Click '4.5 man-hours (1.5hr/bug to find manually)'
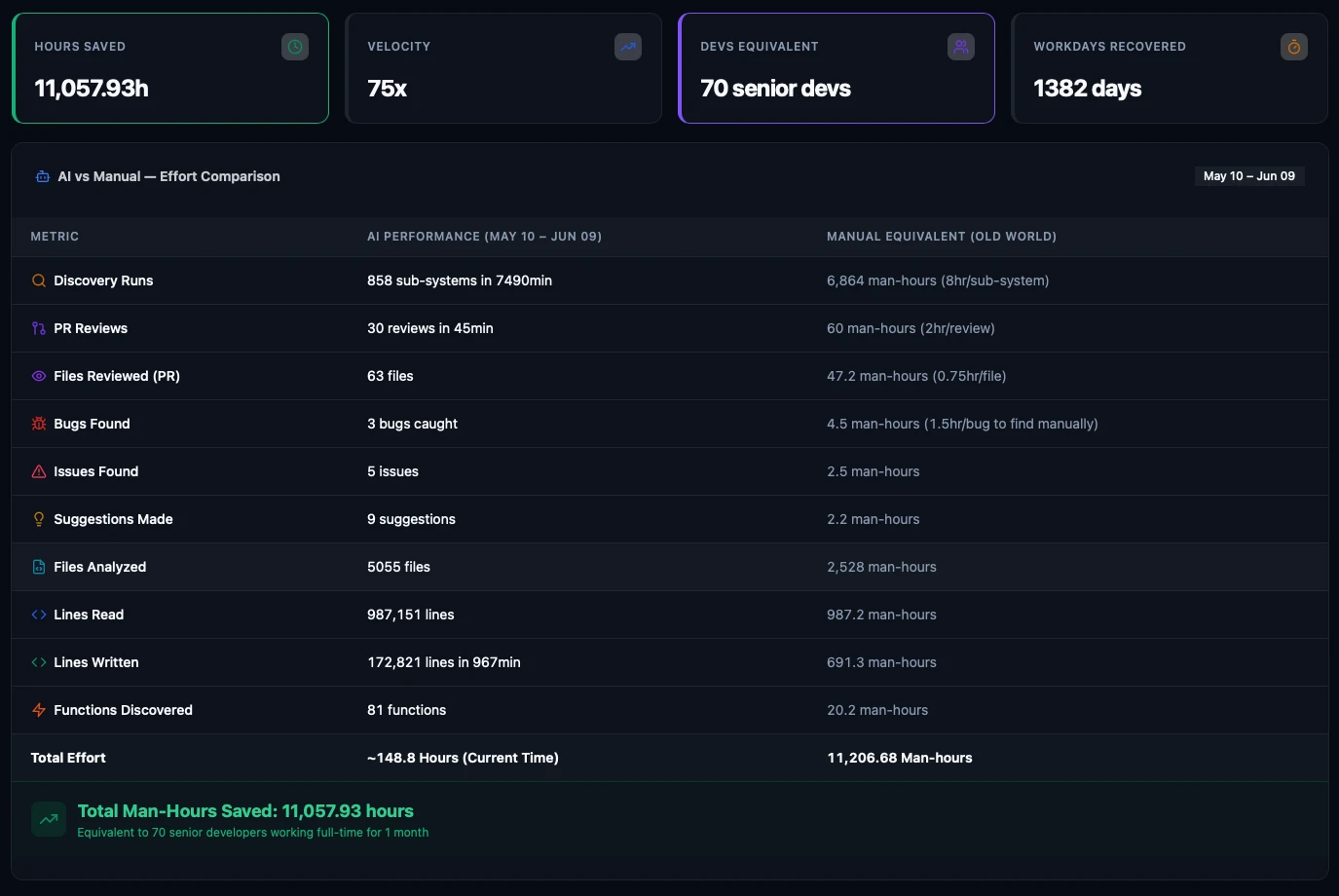 click(962, 424)
